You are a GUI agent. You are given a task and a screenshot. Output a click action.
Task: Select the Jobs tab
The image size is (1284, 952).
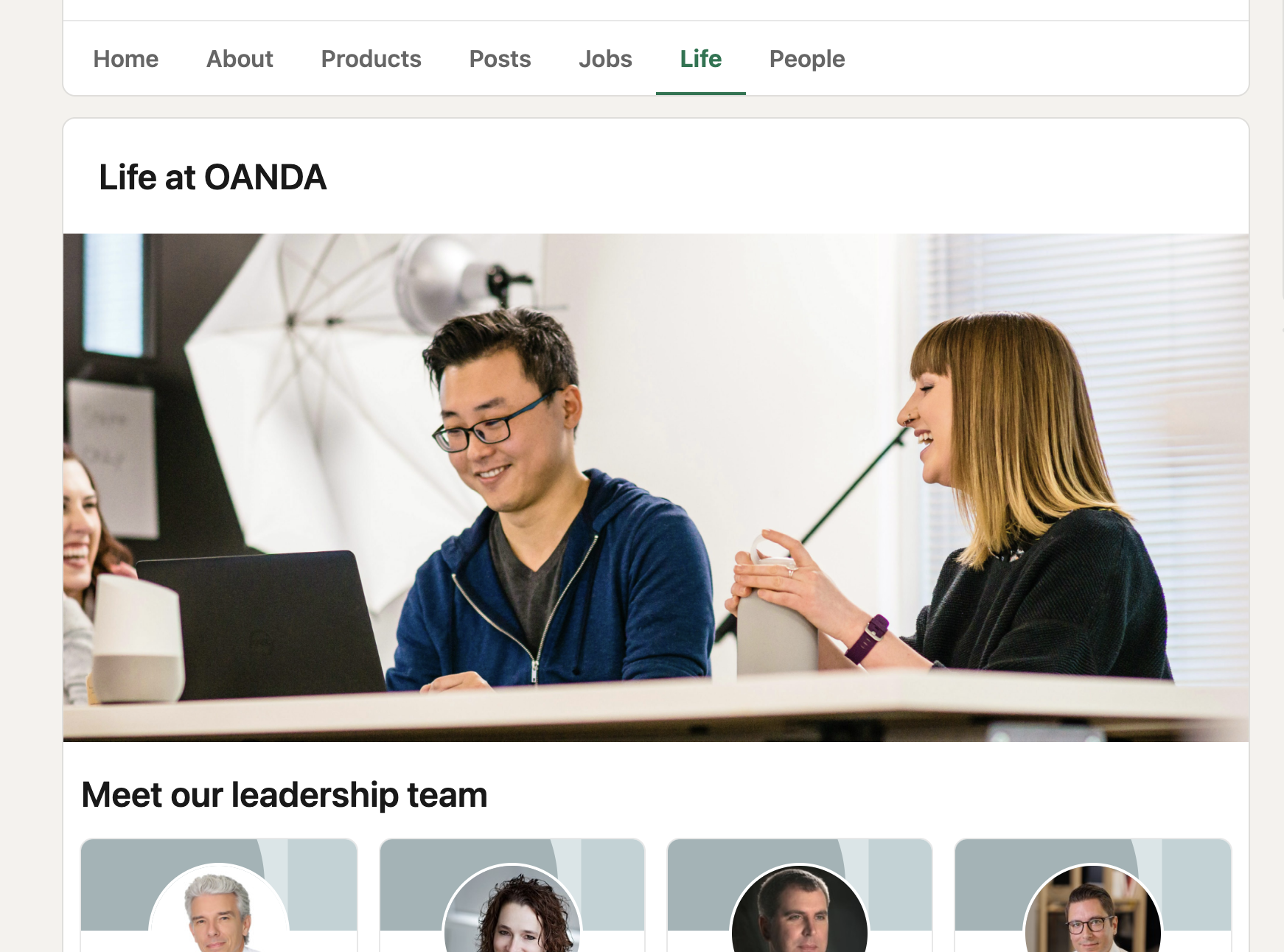(605, 59)
